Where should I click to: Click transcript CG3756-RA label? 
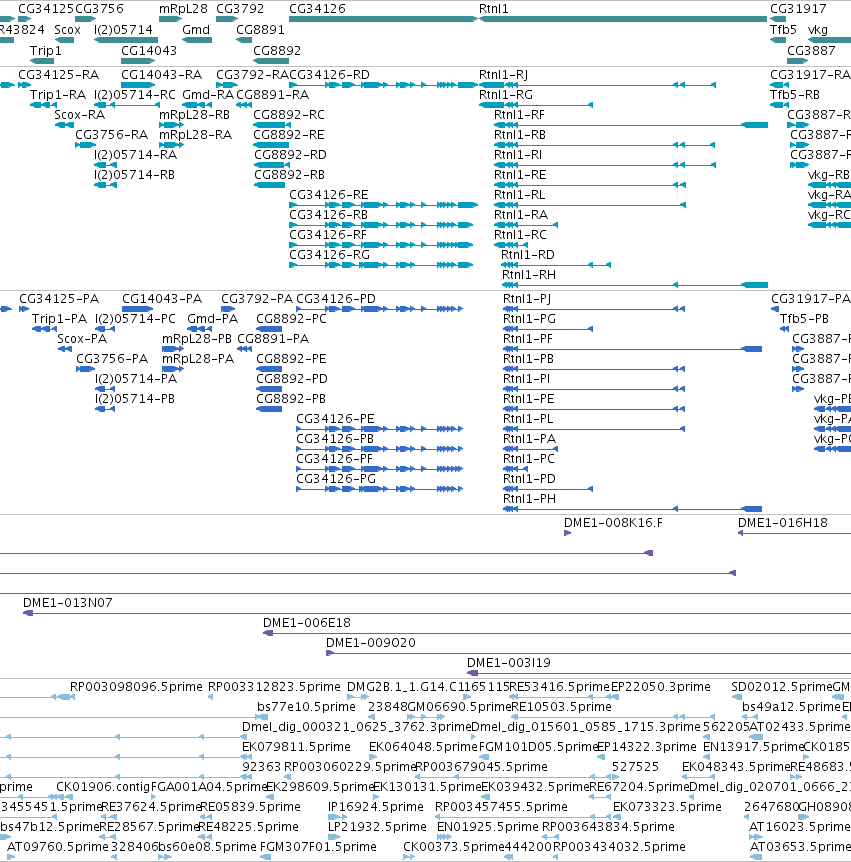point(111,135)
